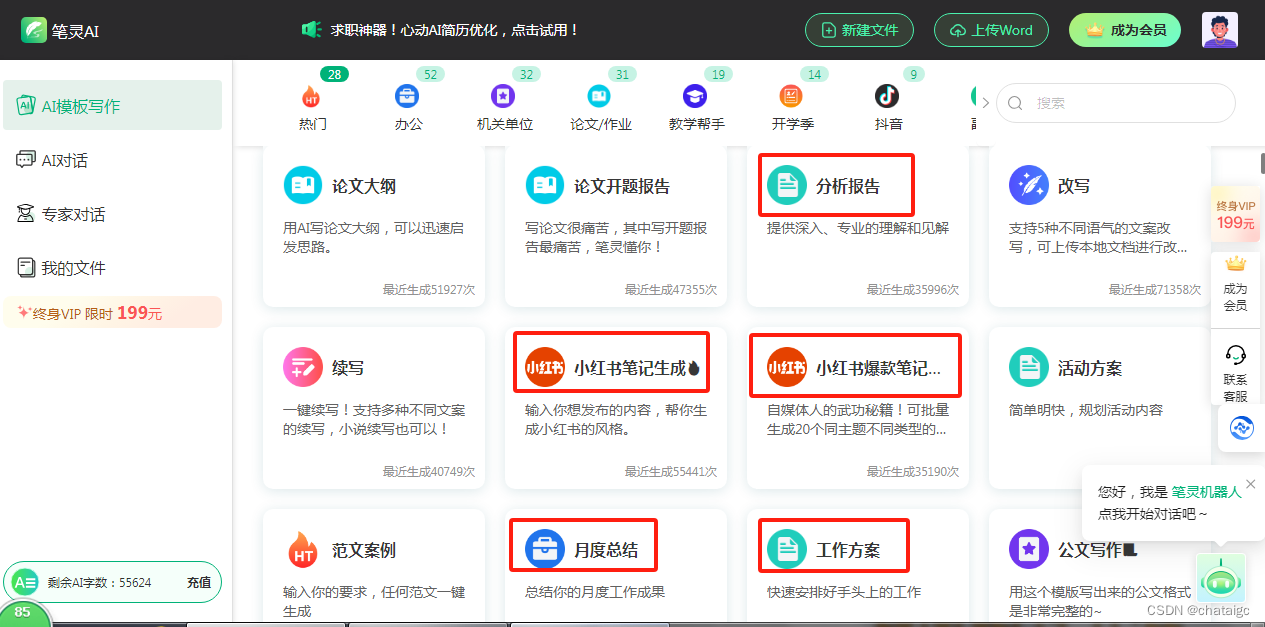1265x627 pixels.
Task: Click the 续写 card title
Action: [x=348, y=368]
